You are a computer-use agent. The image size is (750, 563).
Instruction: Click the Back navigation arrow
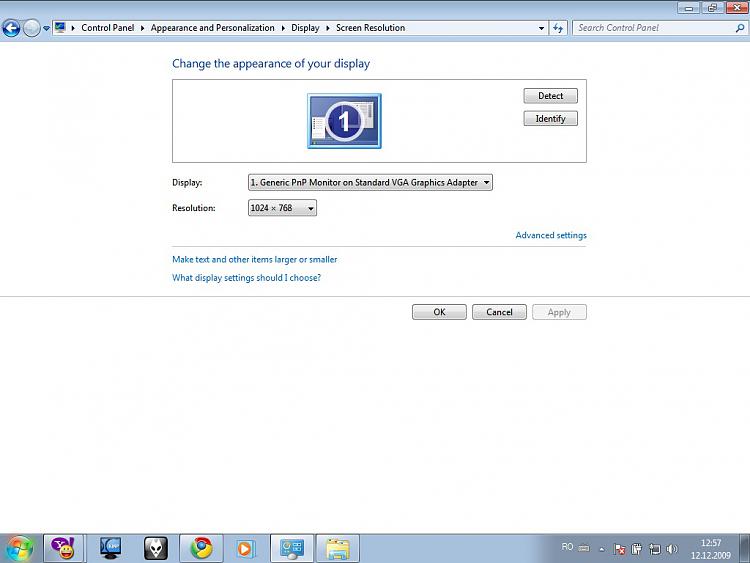coord(11,28)
